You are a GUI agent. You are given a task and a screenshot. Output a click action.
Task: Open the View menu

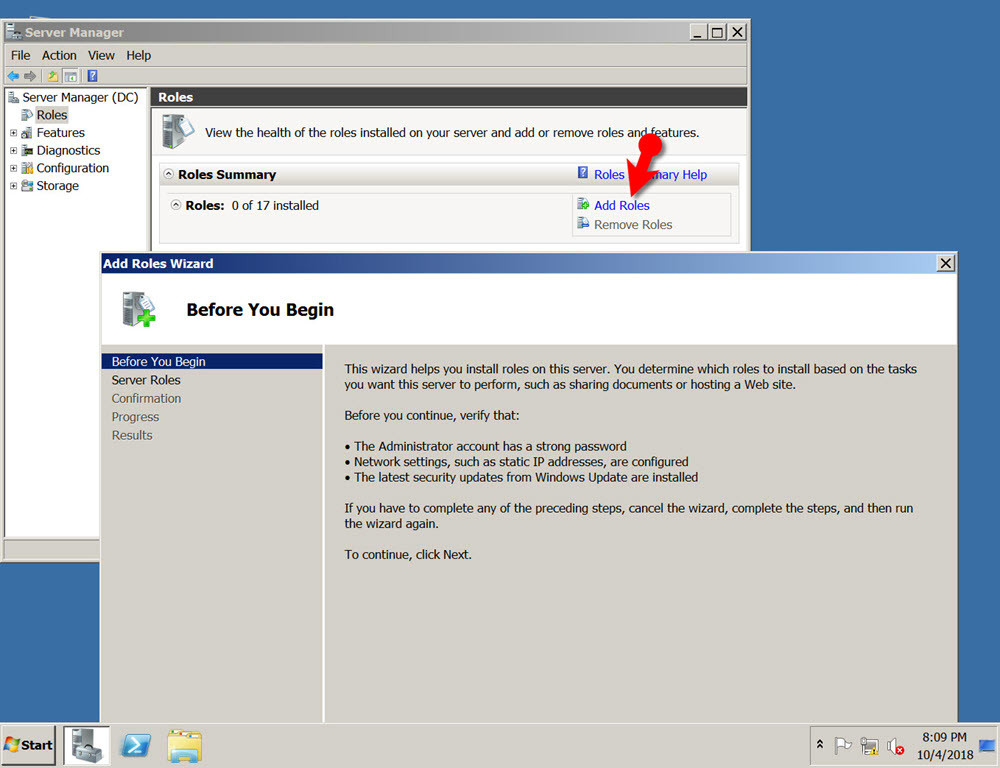101,55
